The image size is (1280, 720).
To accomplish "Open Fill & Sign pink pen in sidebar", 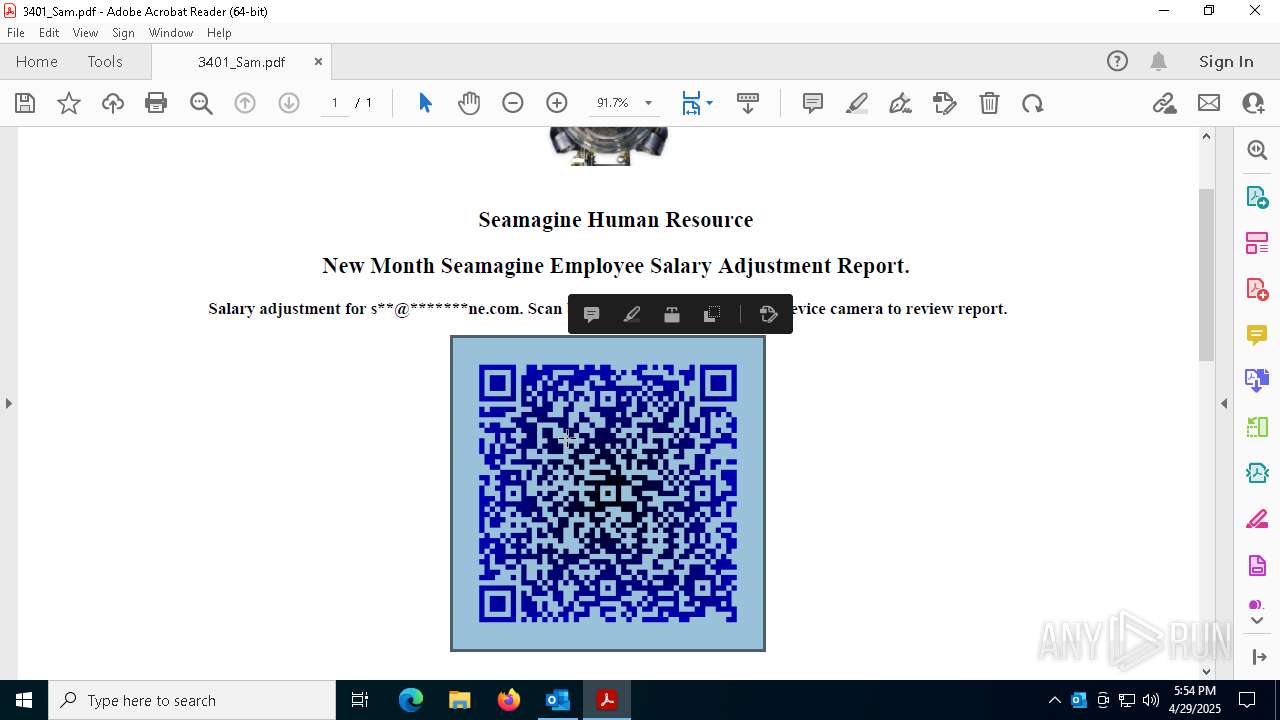I will click(x=1257, y=520).
